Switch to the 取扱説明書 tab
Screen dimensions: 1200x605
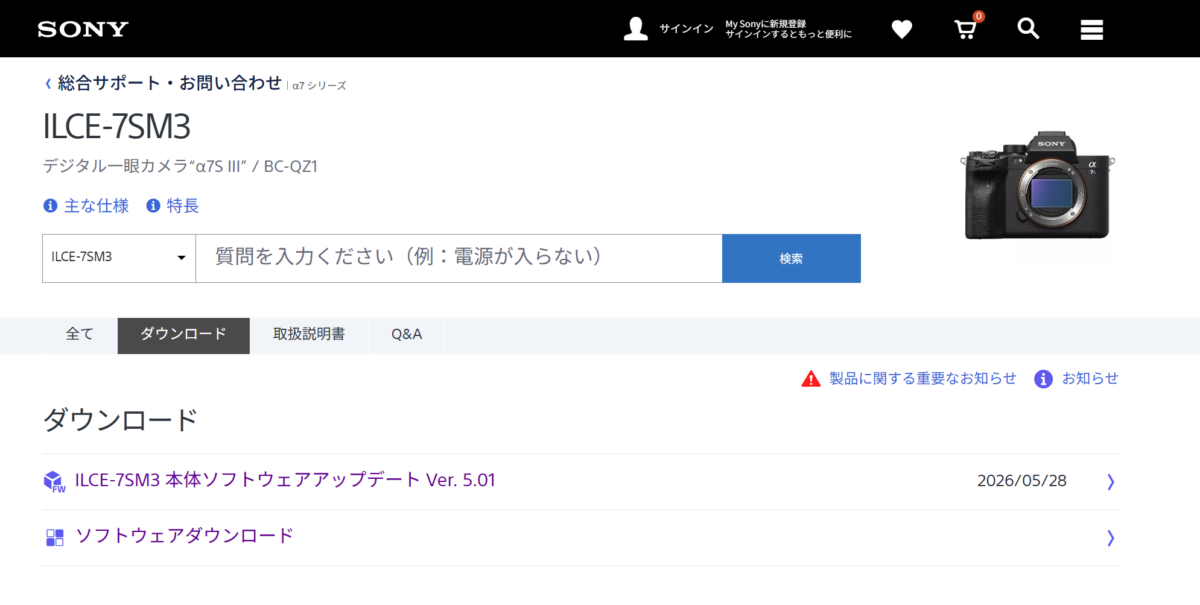(x=309, y=335)
